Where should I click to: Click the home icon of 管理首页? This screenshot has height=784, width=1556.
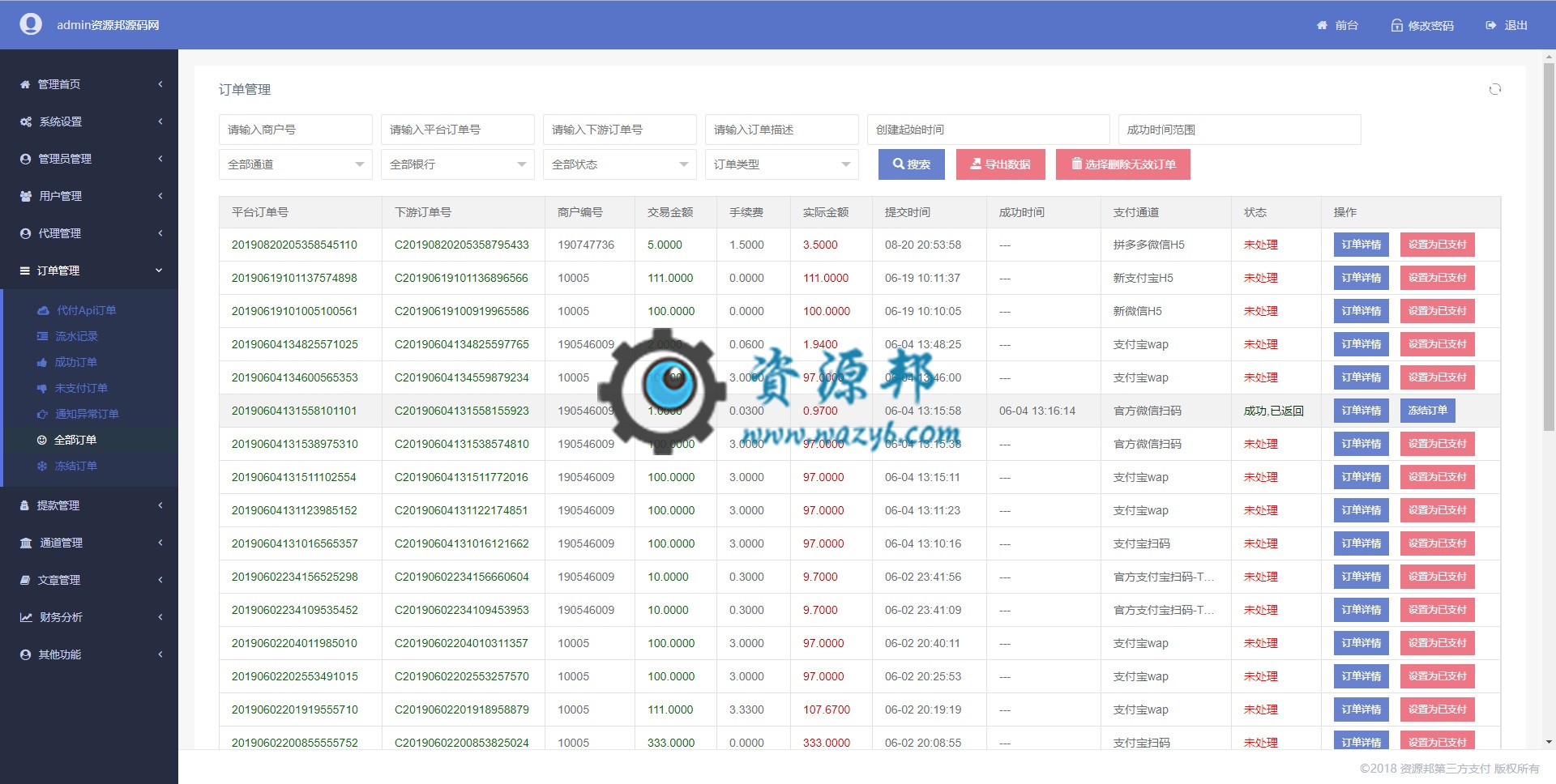point(25,84)
